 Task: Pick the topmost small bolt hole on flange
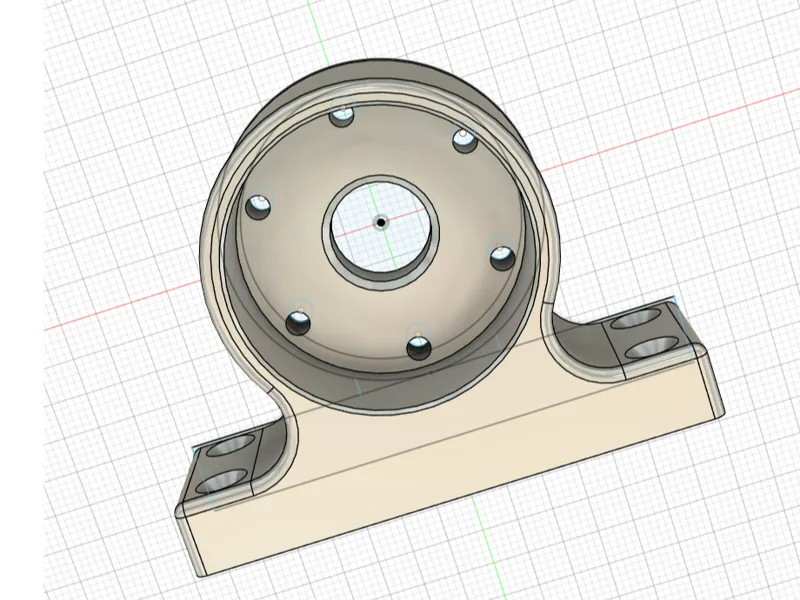coord(342,116)
